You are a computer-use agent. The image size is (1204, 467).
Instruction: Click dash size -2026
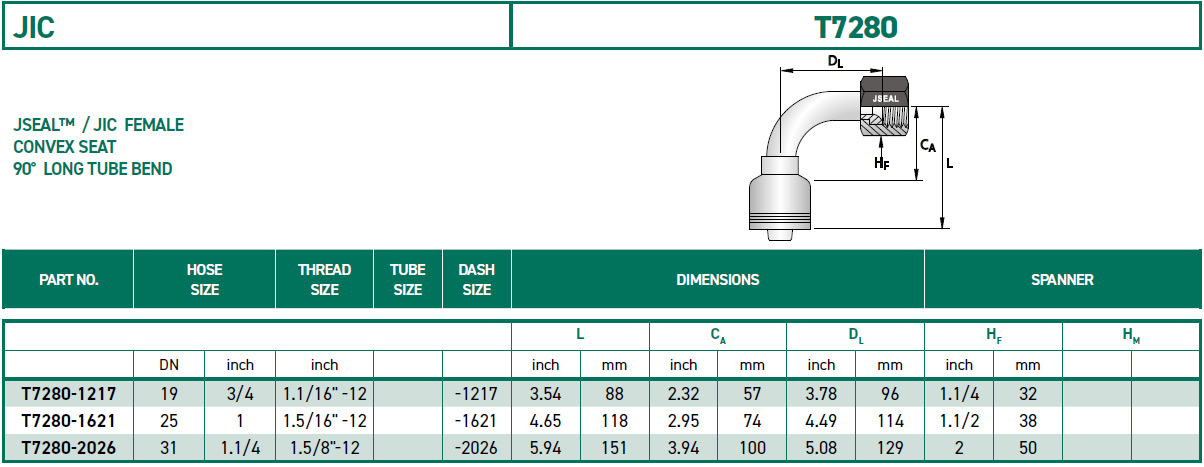[476, 448]
